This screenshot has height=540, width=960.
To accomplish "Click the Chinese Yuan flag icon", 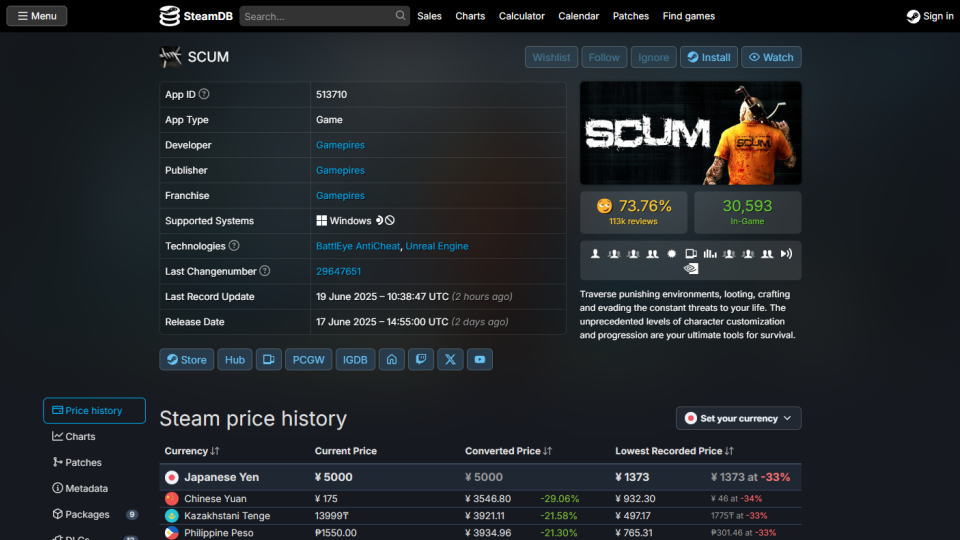I will tap(171, 498).
